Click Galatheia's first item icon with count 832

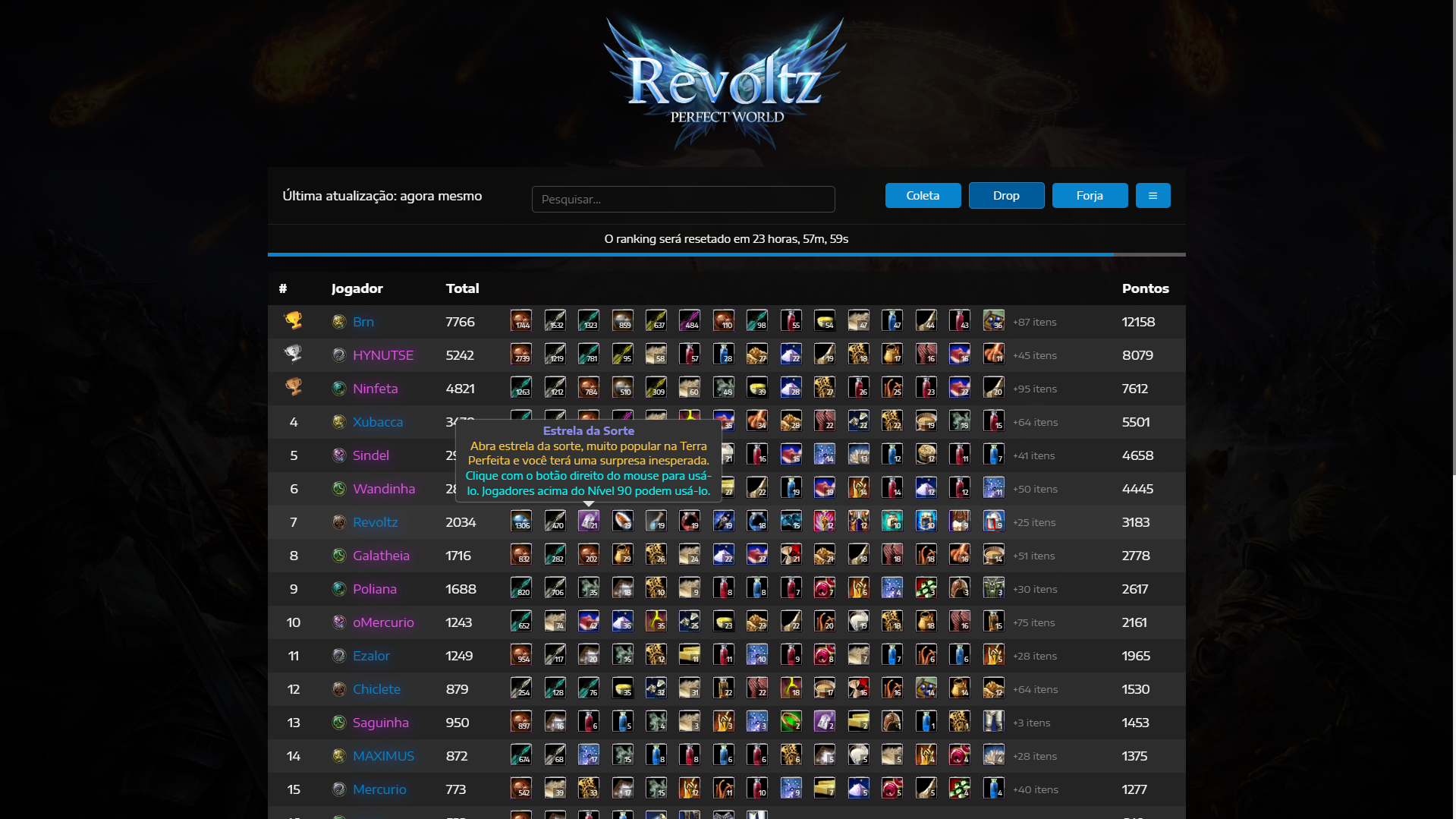coord(521,554)
